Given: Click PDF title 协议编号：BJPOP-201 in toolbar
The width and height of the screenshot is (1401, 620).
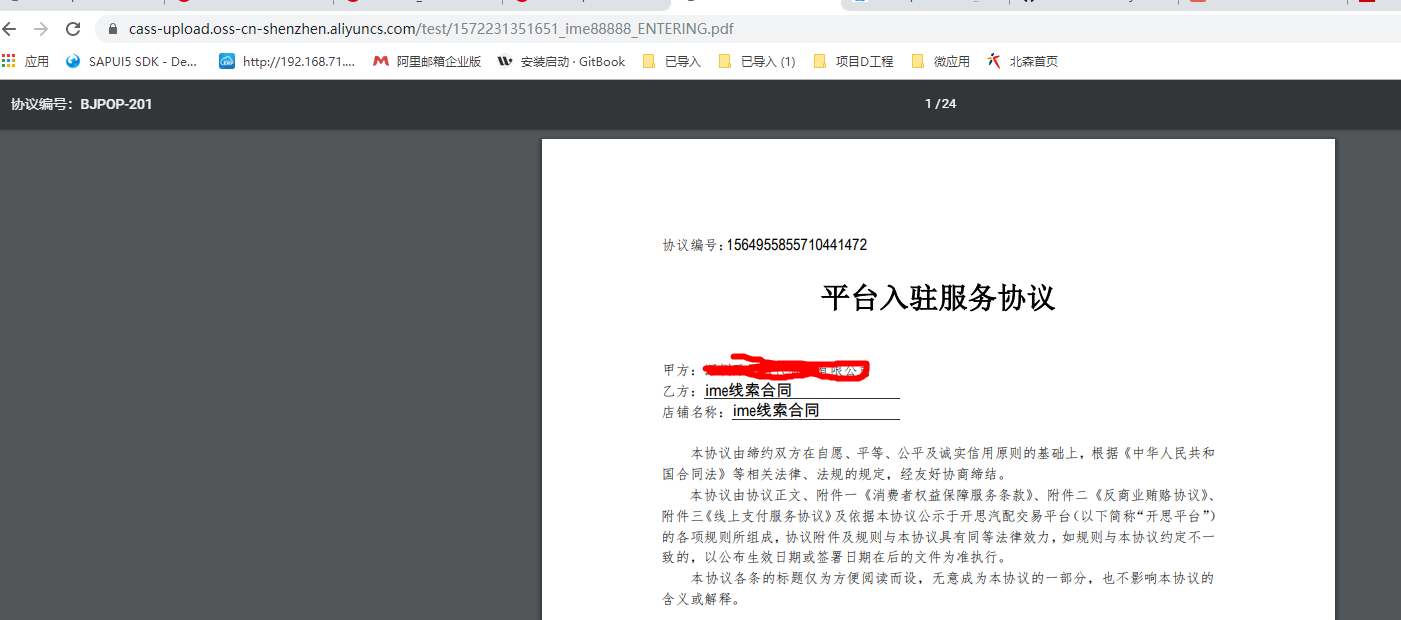Looking at the screenshot, I should click(81, 104).
